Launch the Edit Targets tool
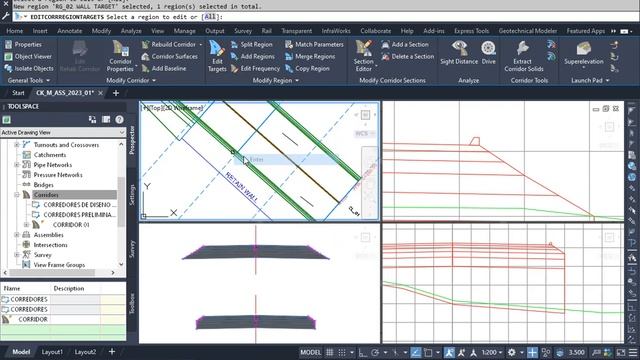Viewport: 640px width, 360px height. [217, 56]
